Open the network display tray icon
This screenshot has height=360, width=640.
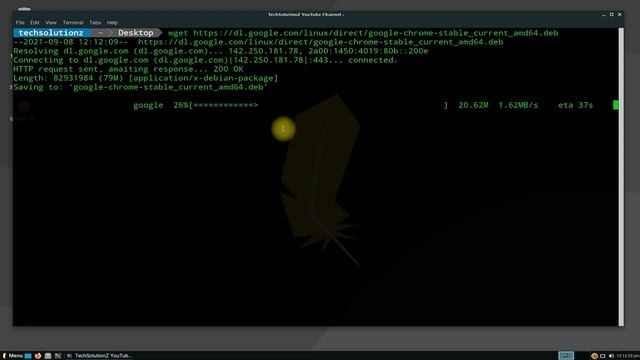(x=602, y=356)
